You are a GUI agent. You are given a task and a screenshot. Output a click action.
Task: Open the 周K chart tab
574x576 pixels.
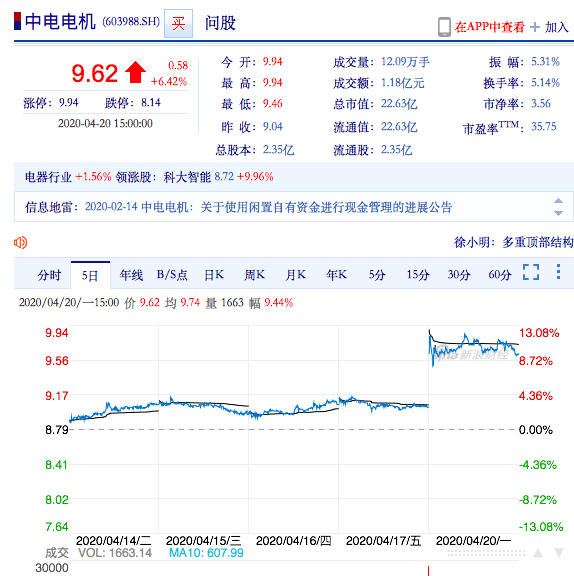pos(254,275)
